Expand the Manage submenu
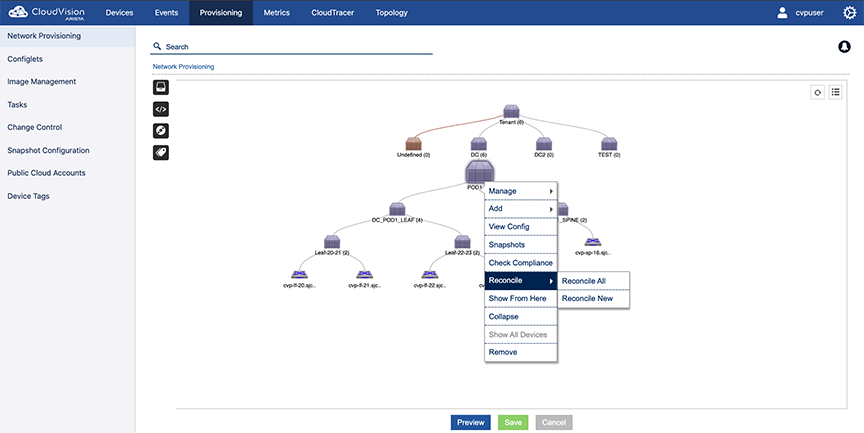Screen dimensions: 864x433 pos(521,191)
